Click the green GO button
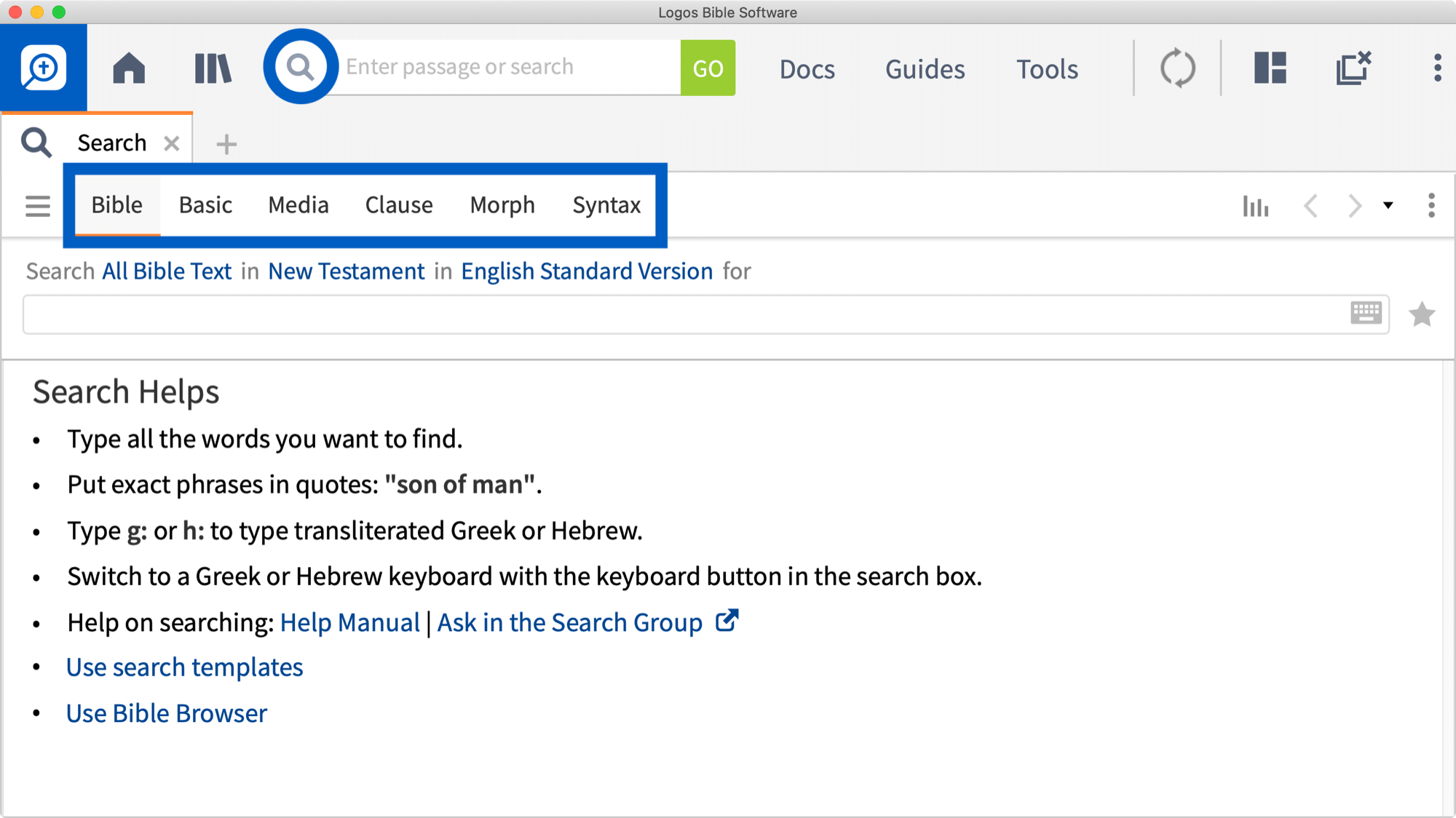Screen dimensions: 1456x818 click(708, 68)
